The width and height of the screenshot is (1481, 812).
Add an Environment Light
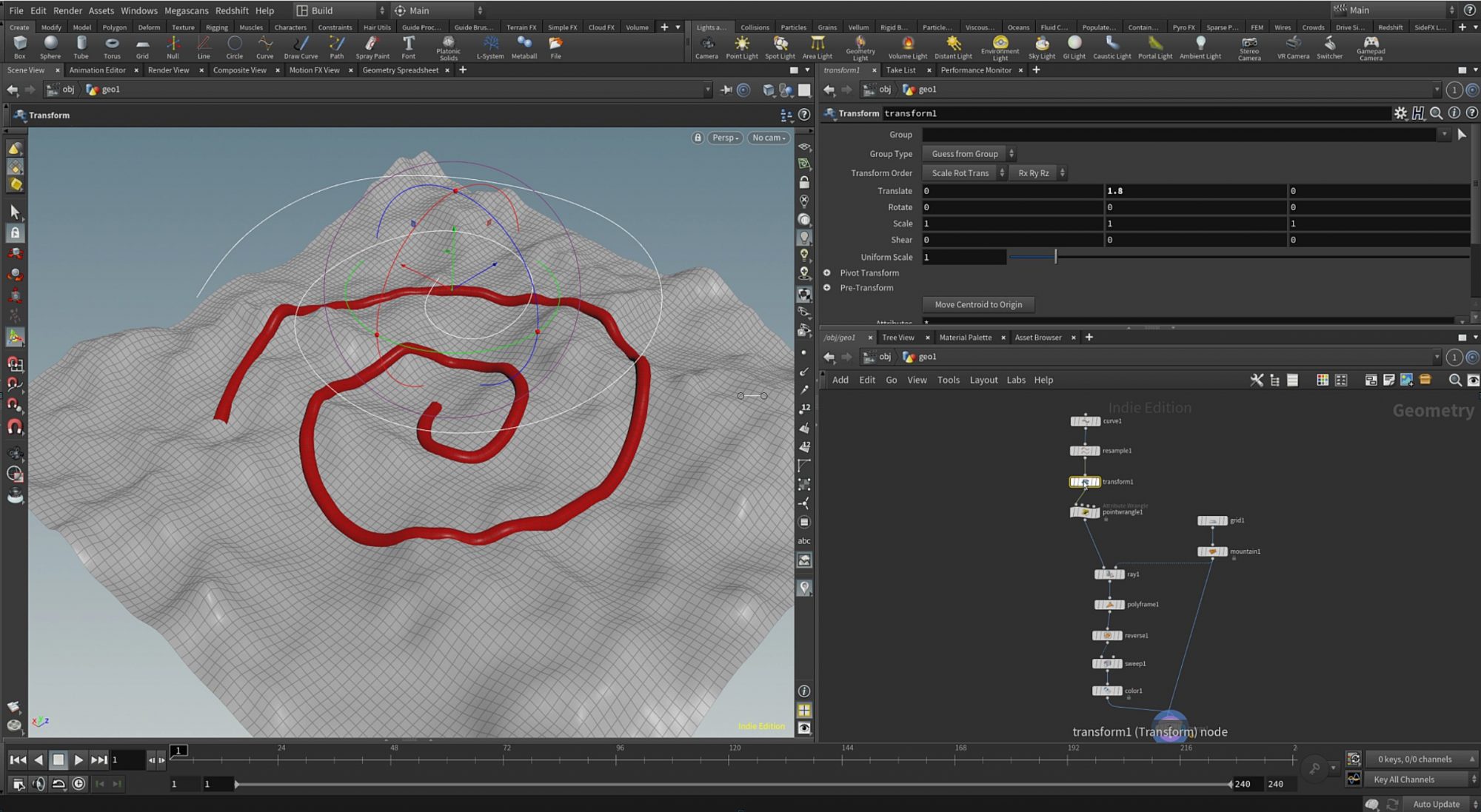[1000, 48]
